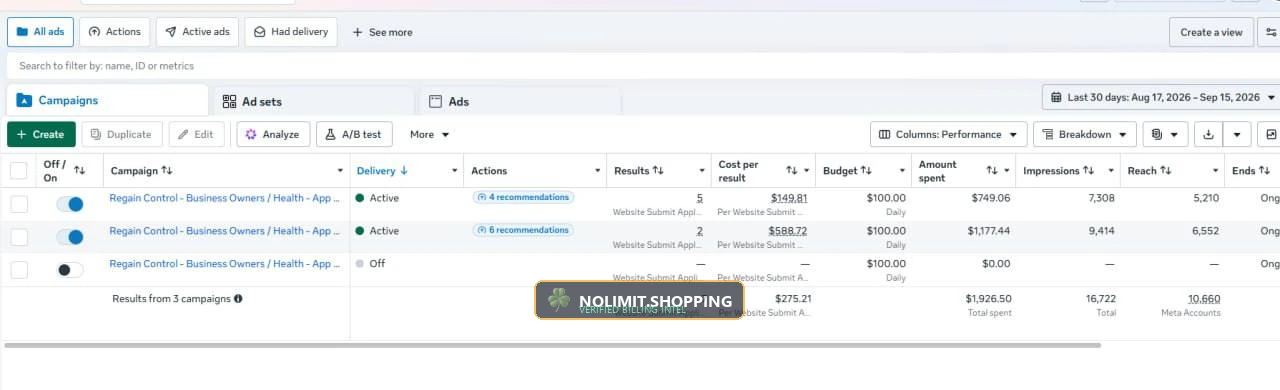Select checkbox for campaign with 6 recommendations
1280x390 pixels.
[x=19, y=237]
